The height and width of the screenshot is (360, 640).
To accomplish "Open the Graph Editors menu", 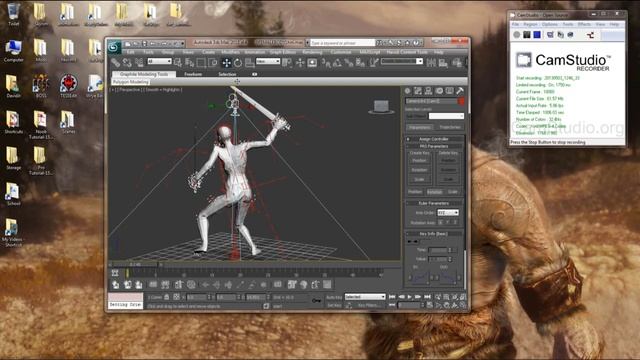I will pyautogui.click(x=283, y=52).
